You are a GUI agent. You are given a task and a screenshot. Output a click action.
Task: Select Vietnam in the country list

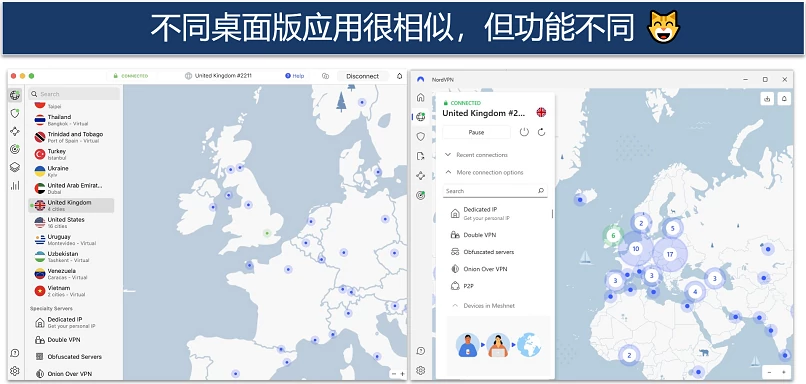[x=71, y=291]
